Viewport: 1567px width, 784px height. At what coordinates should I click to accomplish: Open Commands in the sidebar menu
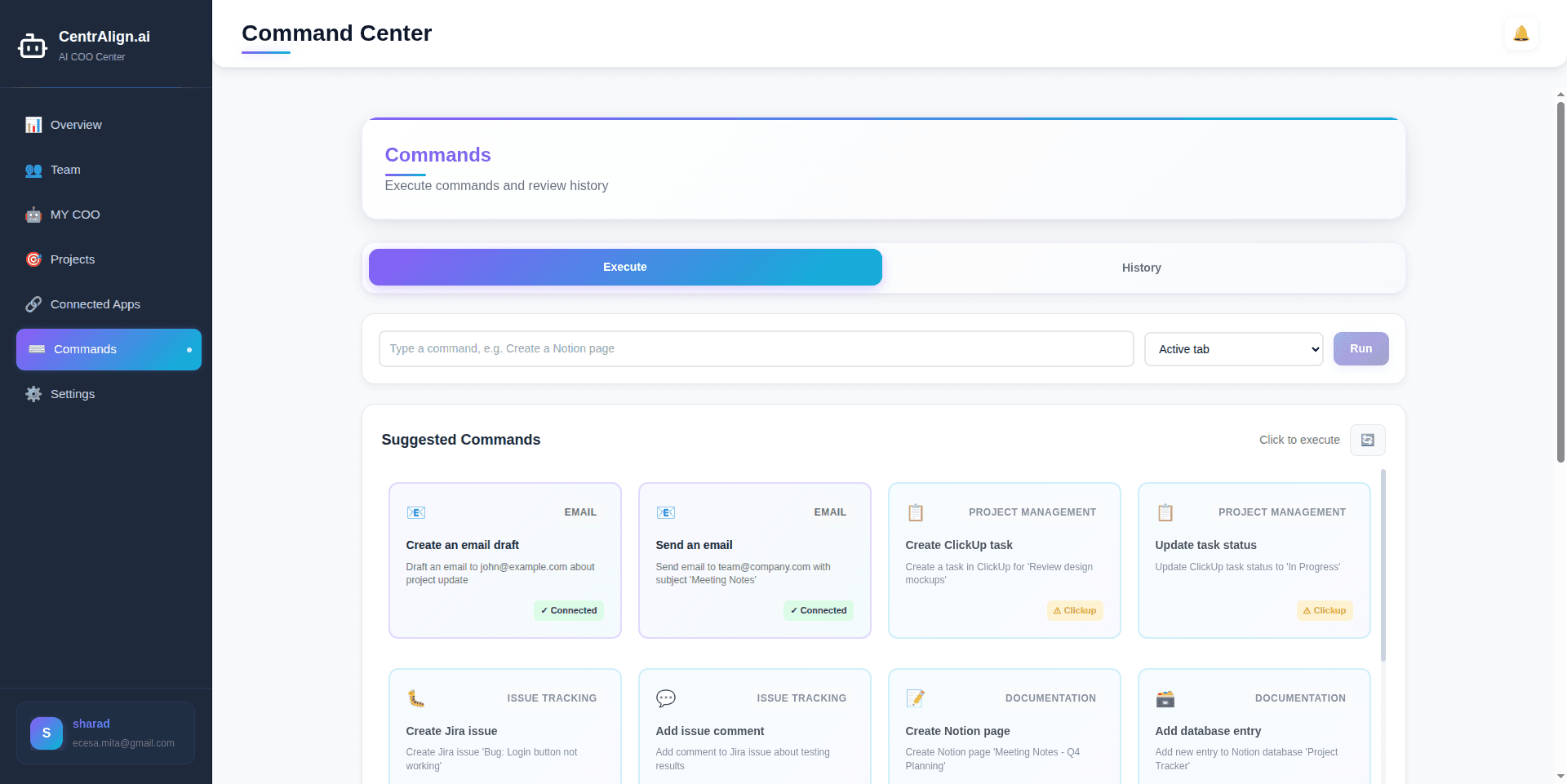(109, 349)
